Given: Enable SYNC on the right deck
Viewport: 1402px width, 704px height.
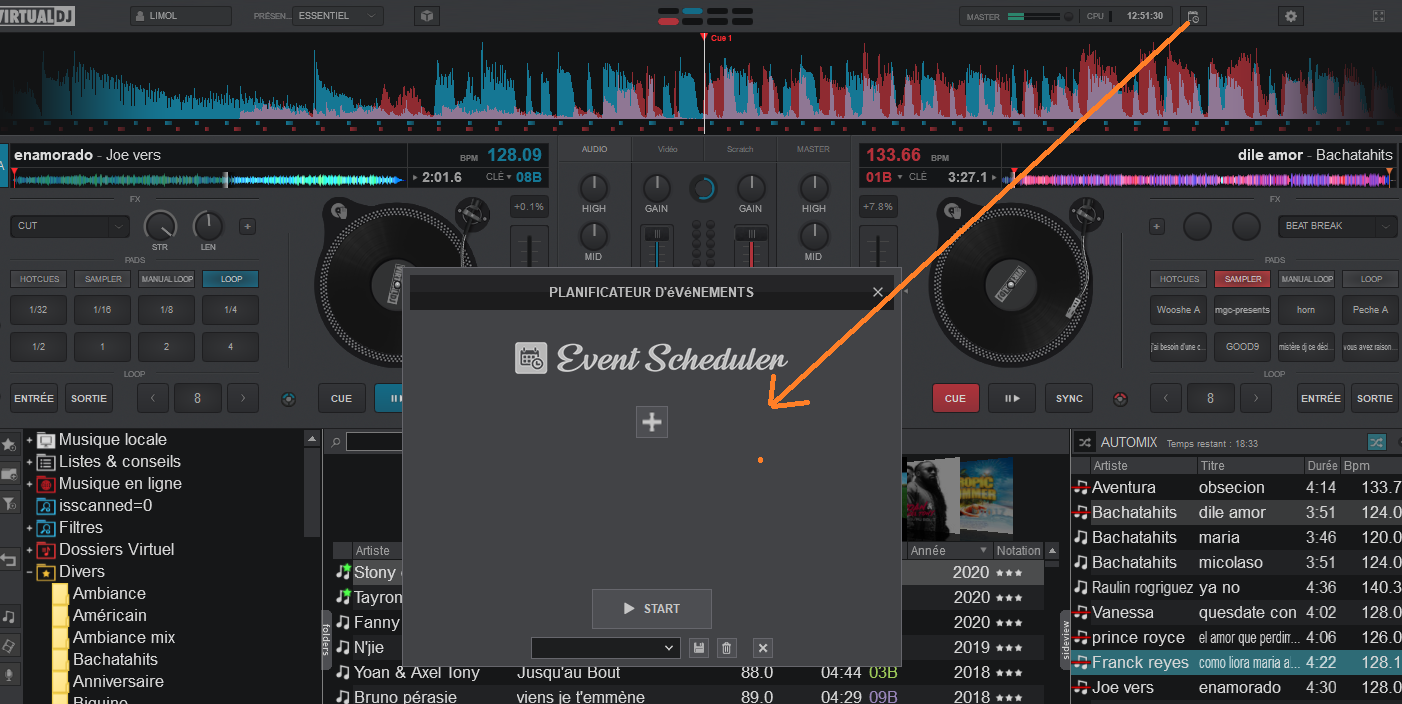Looking at the screenshot, I should coord(1069,398).
